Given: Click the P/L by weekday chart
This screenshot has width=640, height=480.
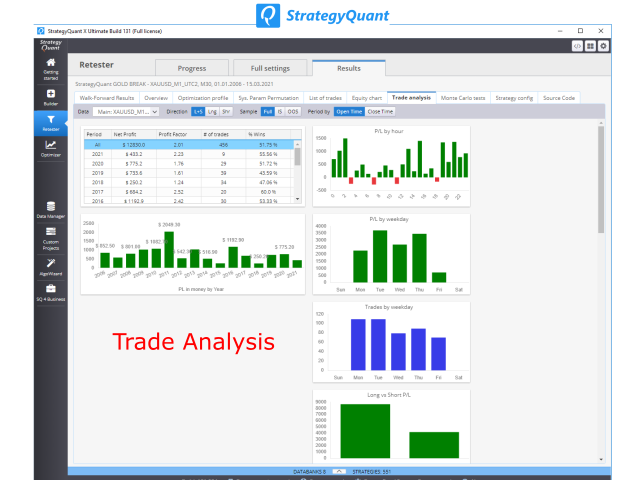Looking at the screenshot, I should 391,254.
